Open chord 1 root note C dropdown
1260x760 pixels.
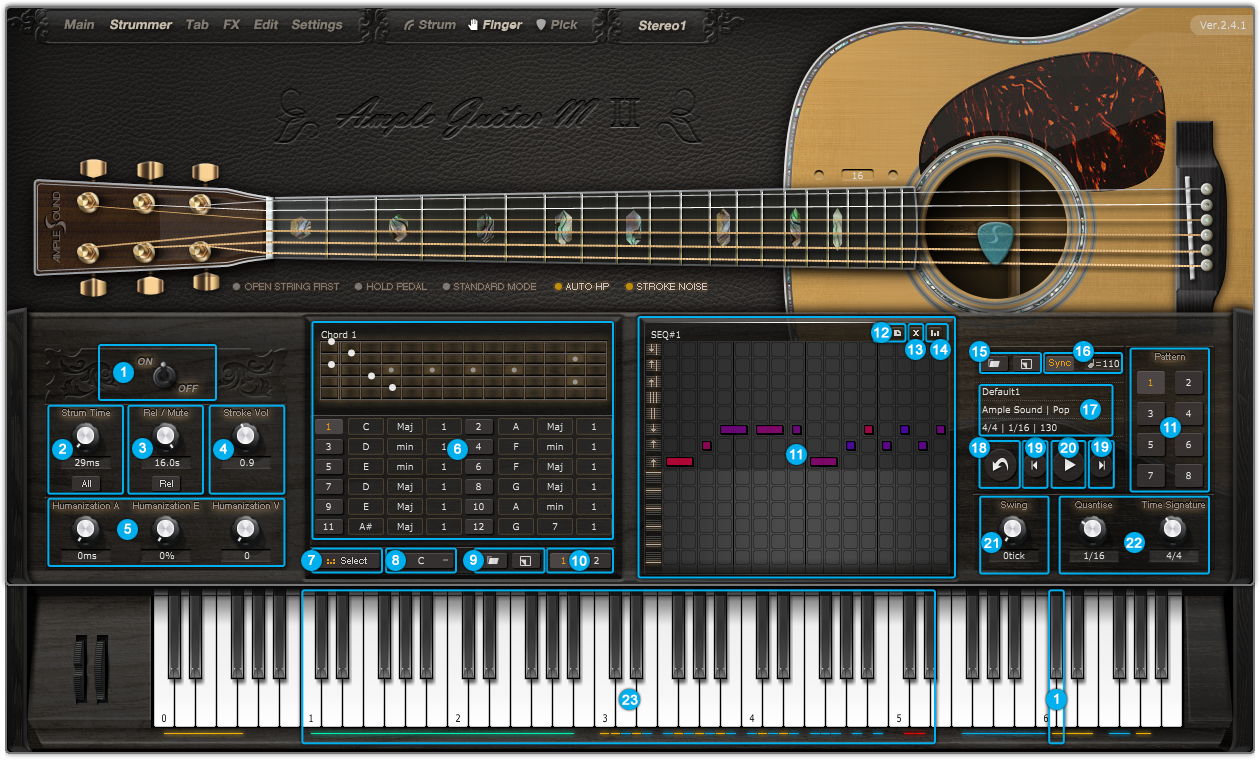365,427
